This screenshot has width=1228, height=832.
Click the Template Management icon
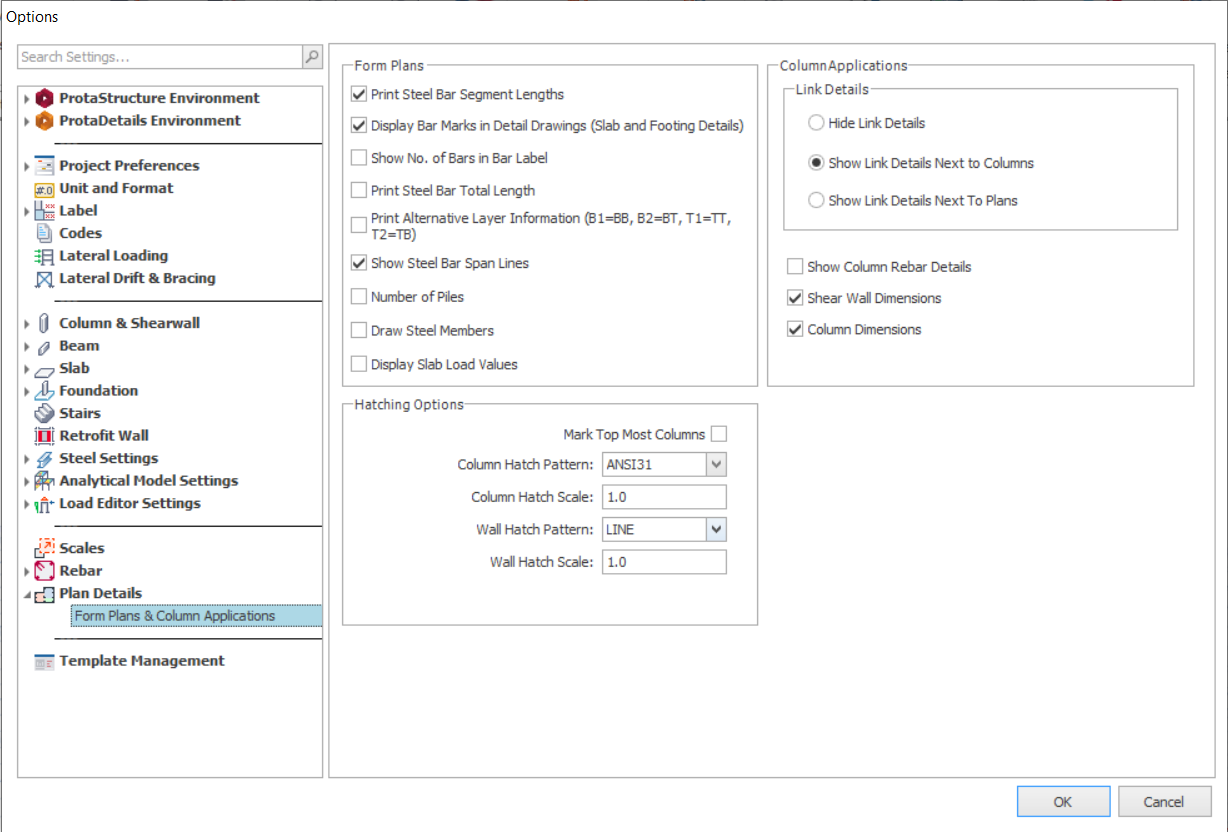click(44, 661)
